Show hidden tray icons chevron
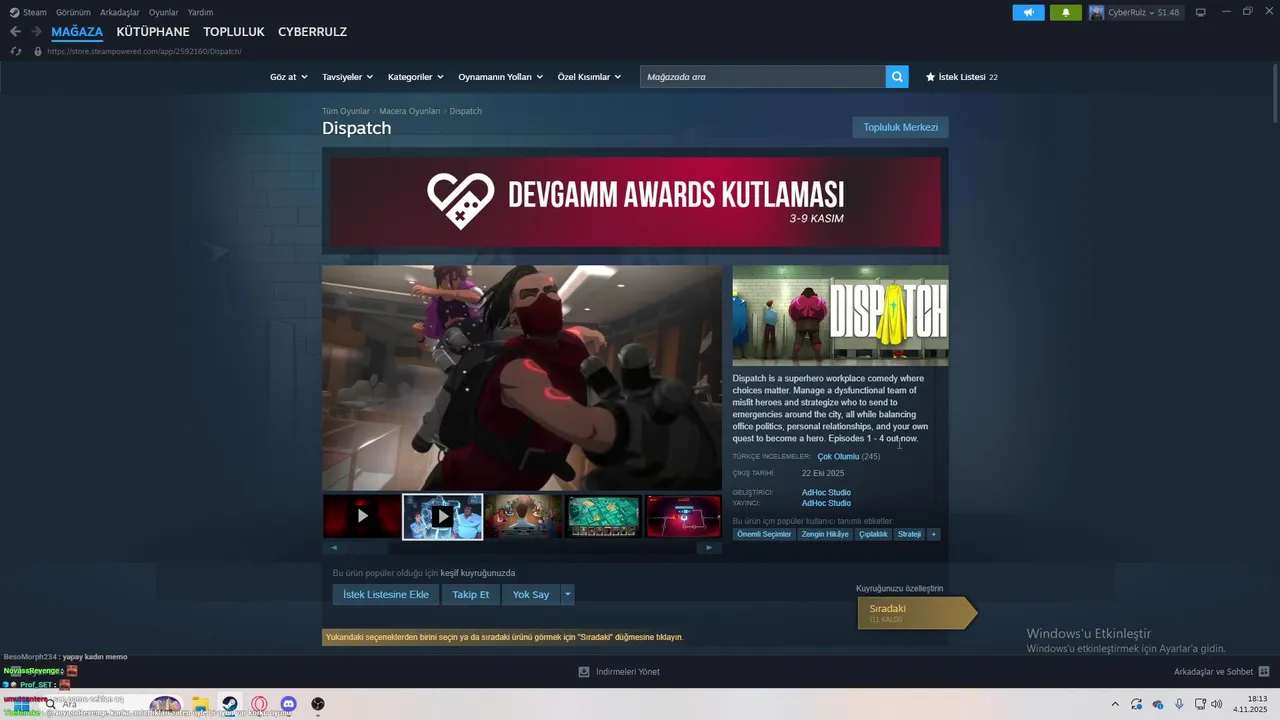 click(x=1115, y=704)
